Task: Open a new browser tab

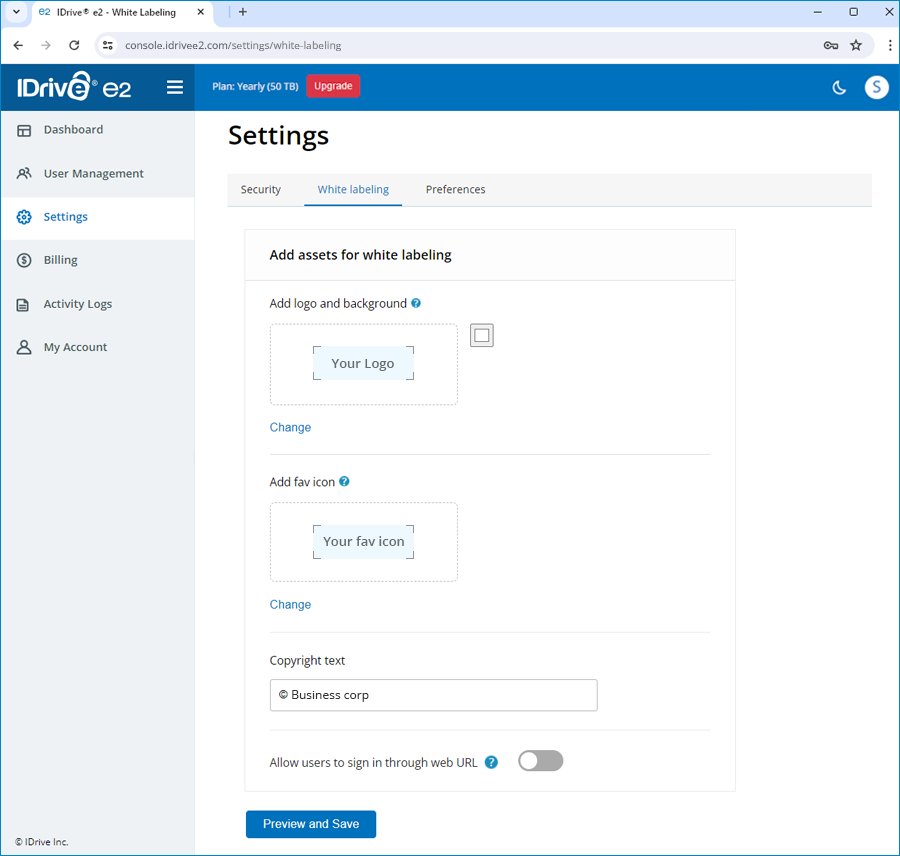Action: point(243,12)
